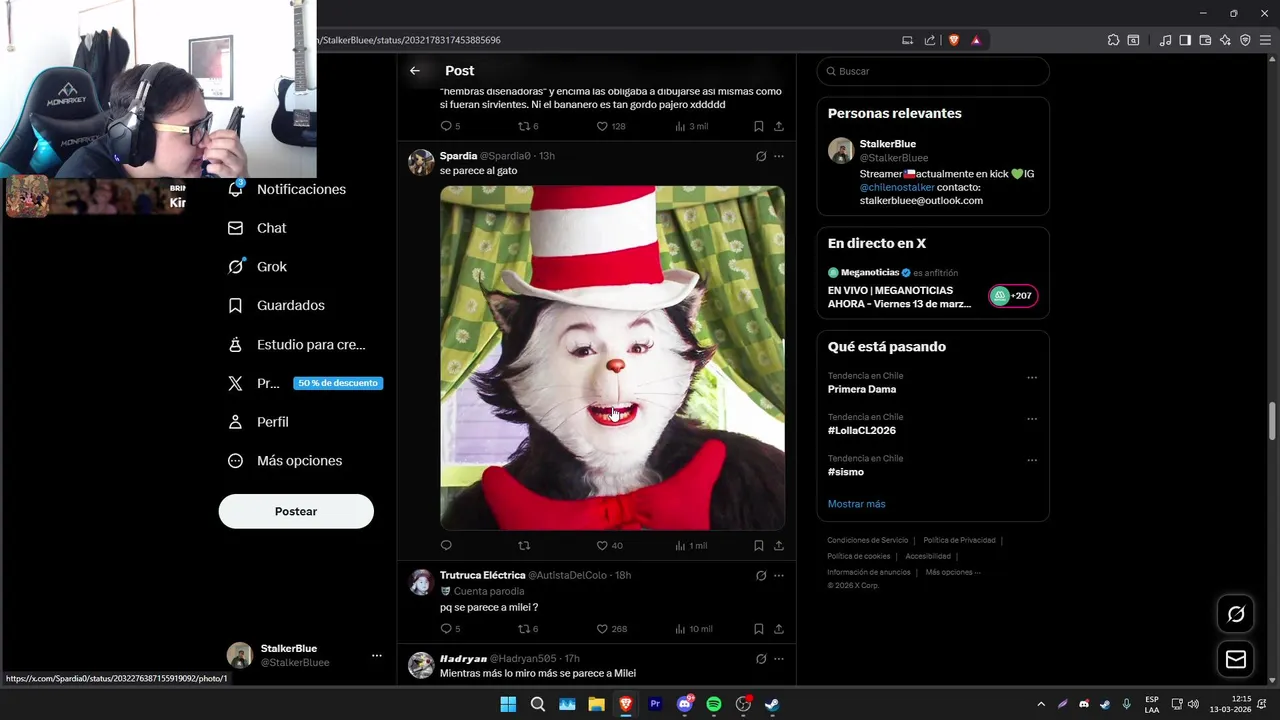Open floating messages envelope button

tap(1236, 660)
